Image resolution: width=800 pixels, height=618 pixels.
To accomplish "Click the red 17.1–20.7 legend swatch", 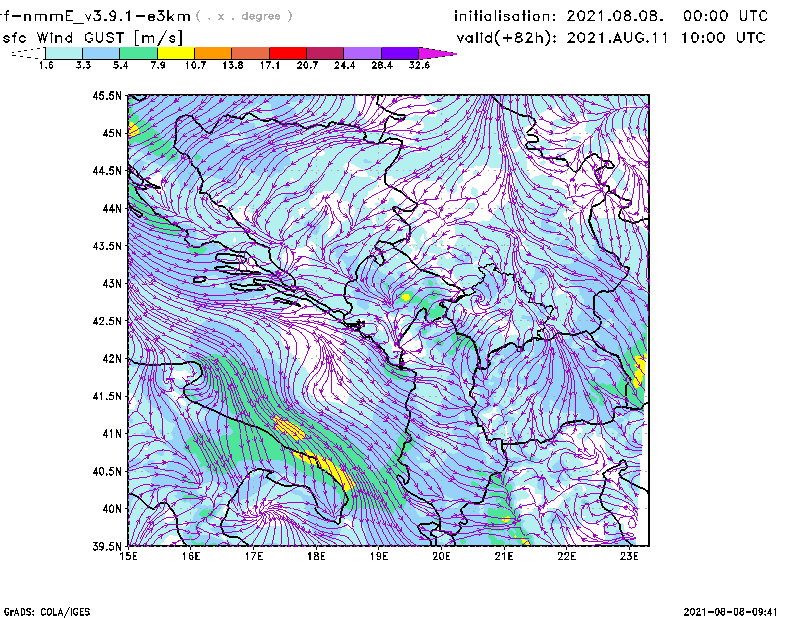I will point(288,53).
